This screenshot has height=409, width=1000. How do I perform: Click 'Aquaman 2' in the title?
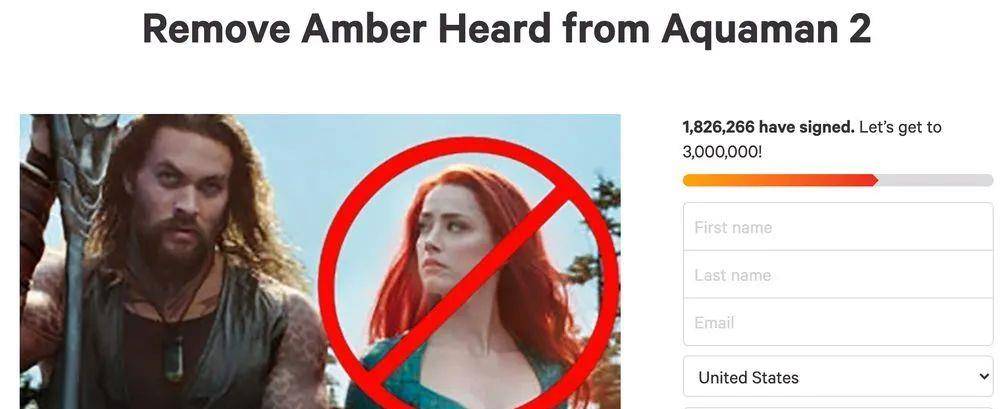[x=766, y=30]
